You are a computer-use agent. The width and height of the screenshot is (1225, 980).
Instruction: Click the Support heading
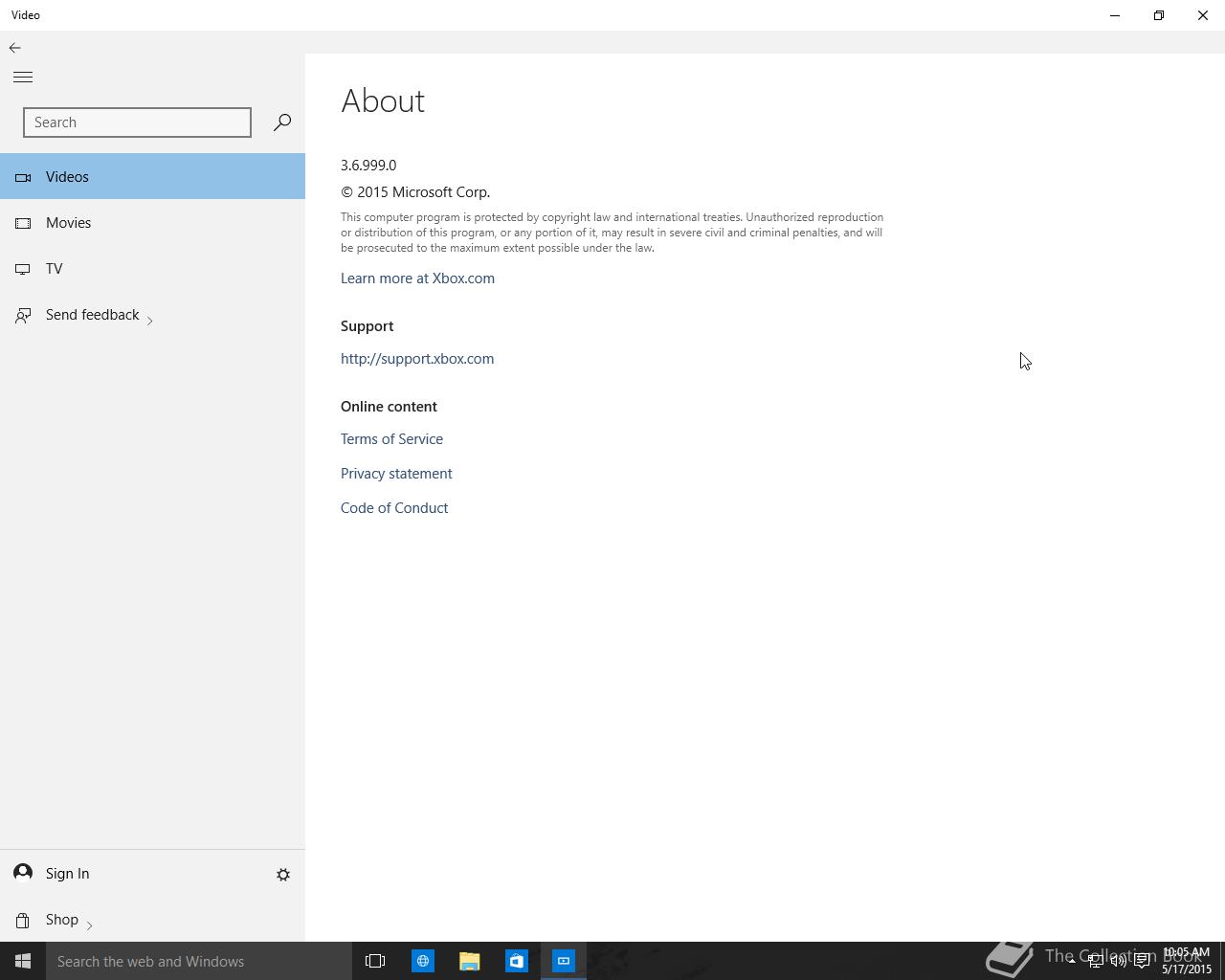click(x=367, y=326)
